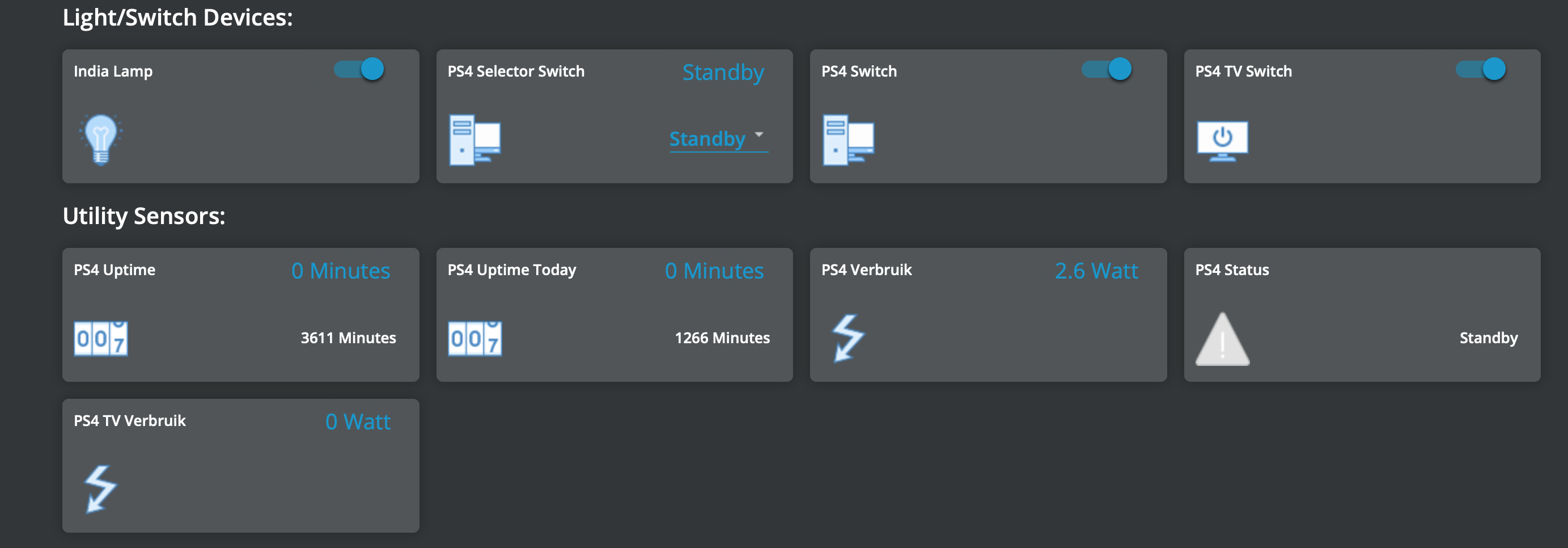Click the PS4 Verbruik lightning bolt icon
The image size is (1568, 548).
pos(848,338)
